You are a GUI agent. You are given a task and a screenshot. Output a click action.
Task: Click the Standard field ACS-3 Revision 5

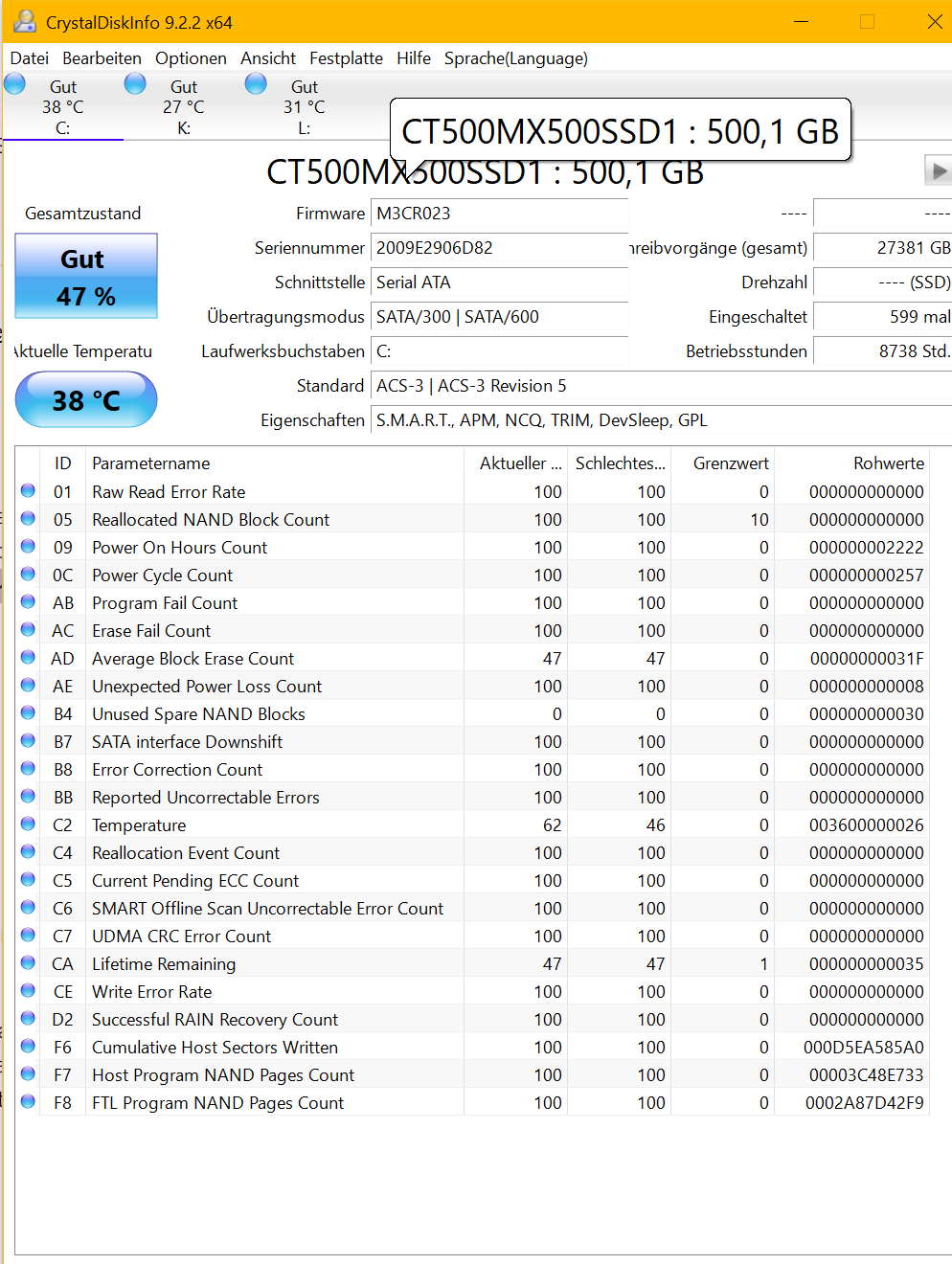(661, 386)
